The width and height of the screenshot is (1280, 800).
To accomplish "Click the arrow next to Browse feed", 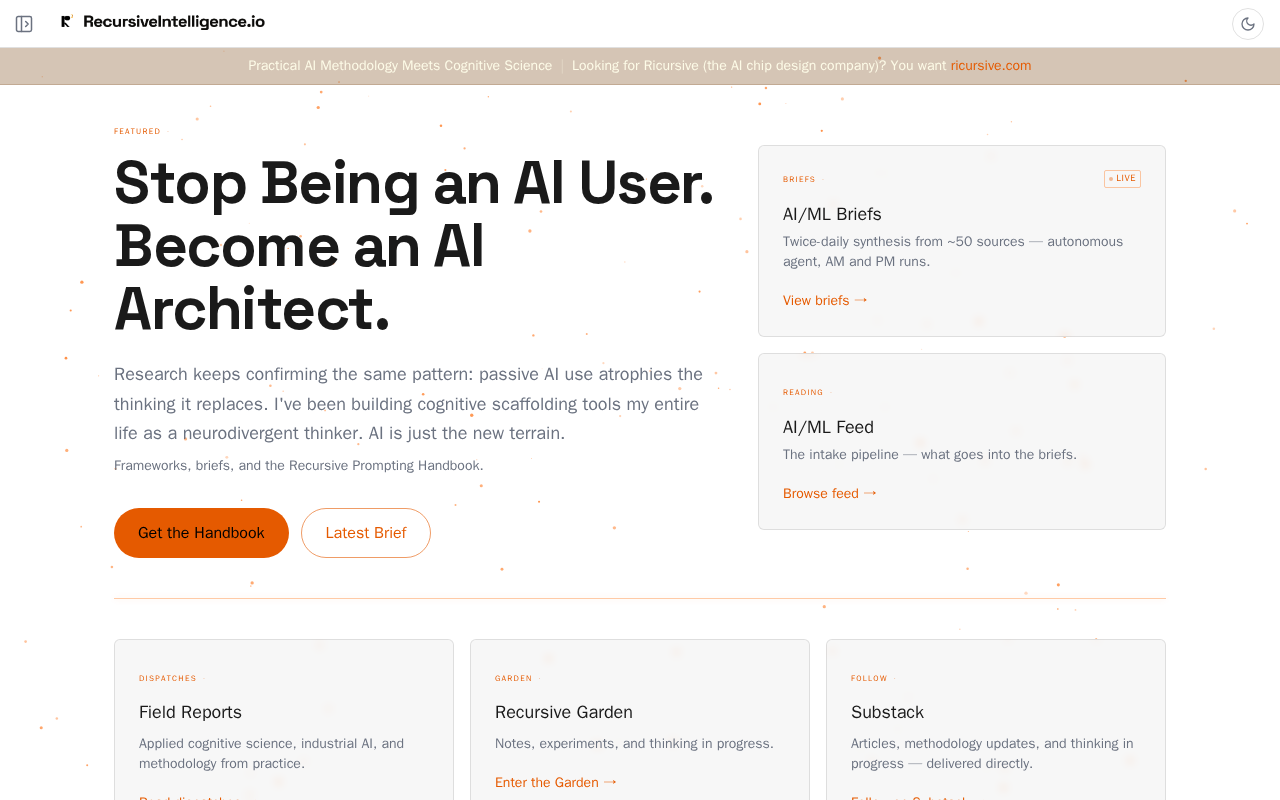I will click(x=870, y=493).
